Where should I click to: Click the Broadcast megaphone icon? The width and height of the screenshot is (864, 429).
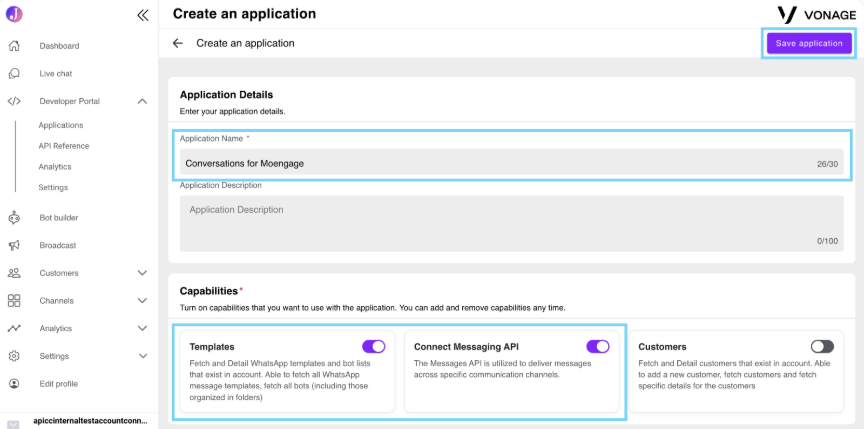14,245
